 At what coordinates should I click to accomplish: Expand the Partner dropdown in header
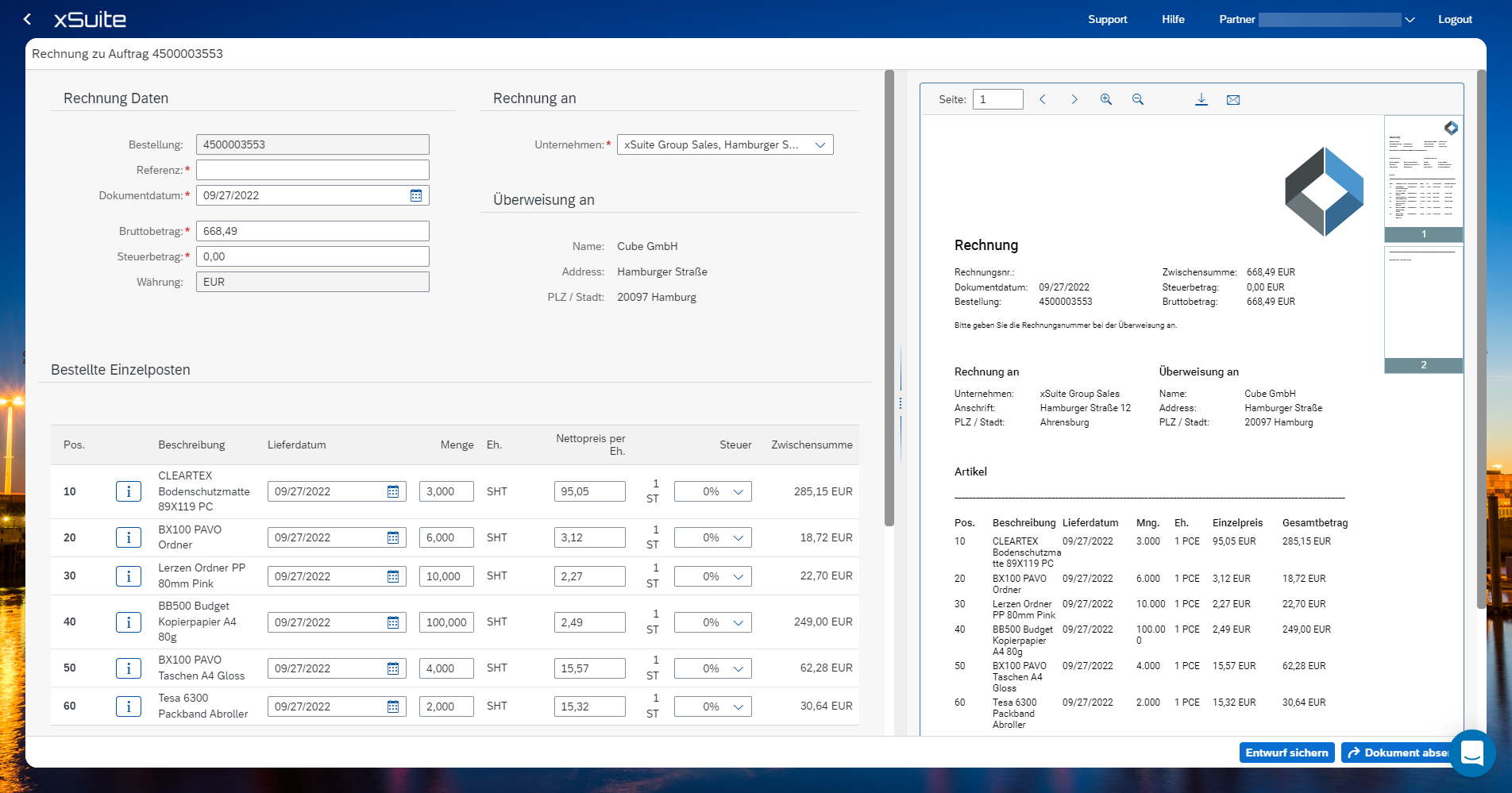click(1410, 20)
